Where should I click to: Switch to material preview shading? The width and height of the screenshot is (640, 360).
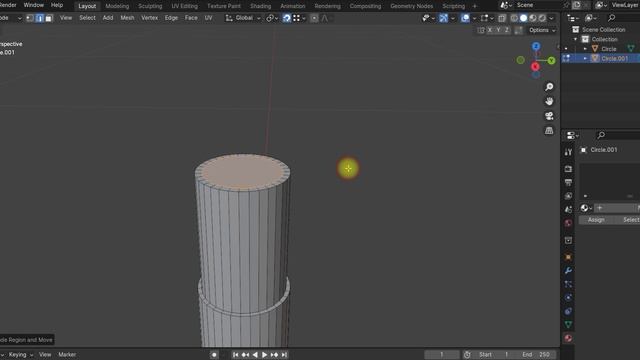pos(533,18)
